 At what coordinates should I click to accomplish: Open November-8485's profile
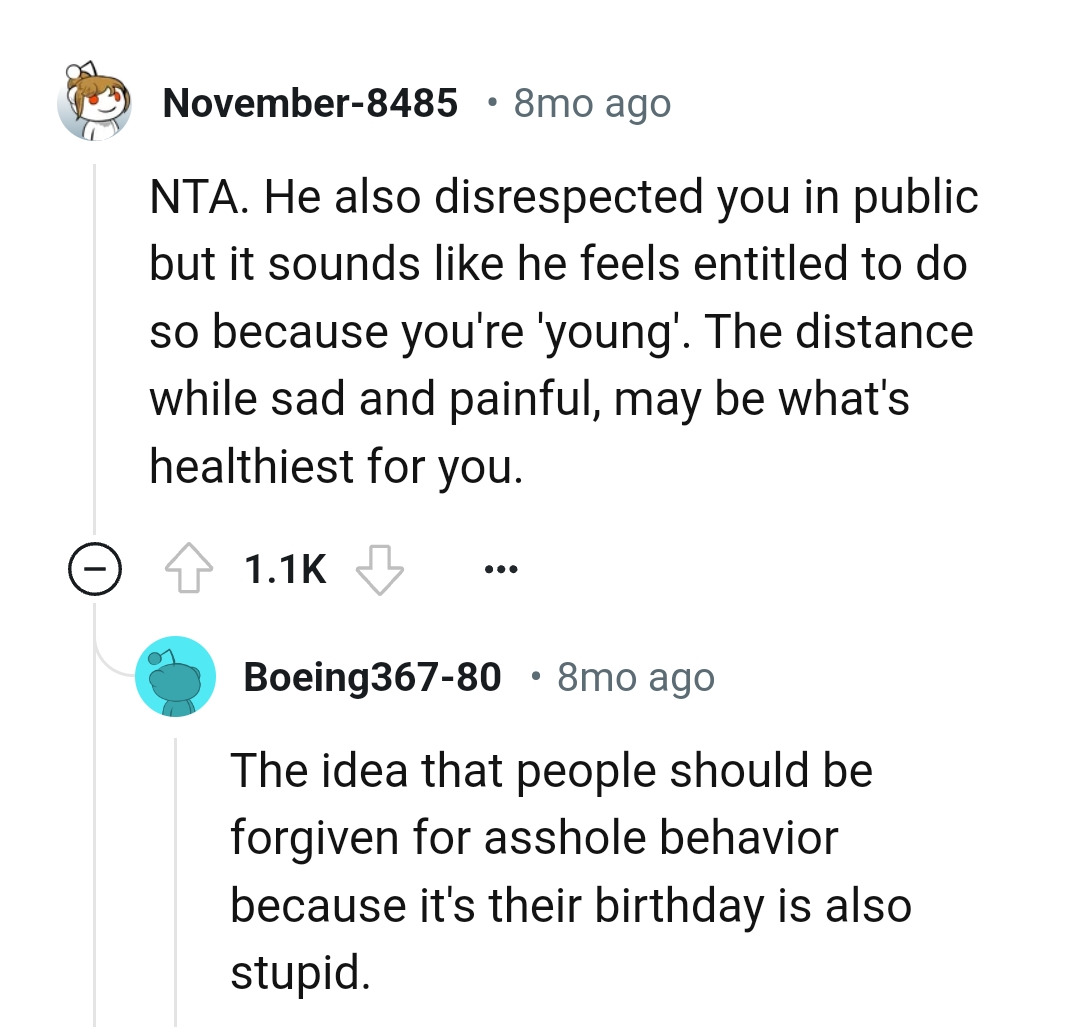tap(311, 102)
